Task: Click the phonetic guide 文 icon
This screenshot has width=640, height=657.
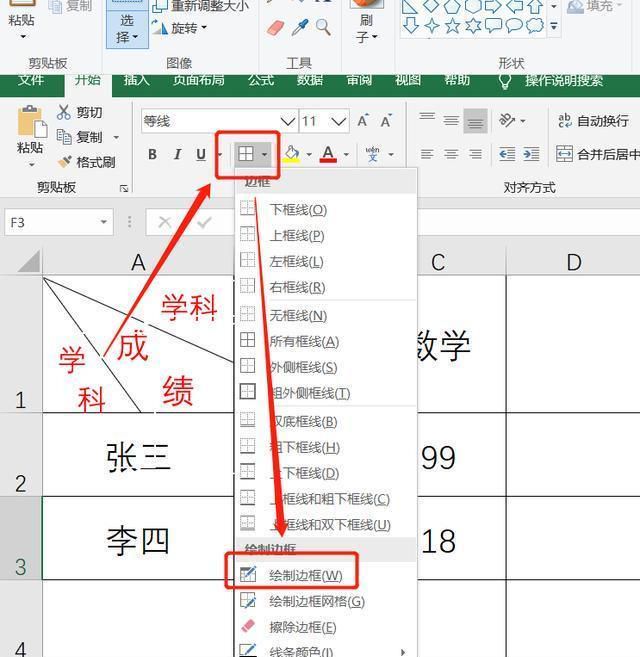Action: pos(372,154)
